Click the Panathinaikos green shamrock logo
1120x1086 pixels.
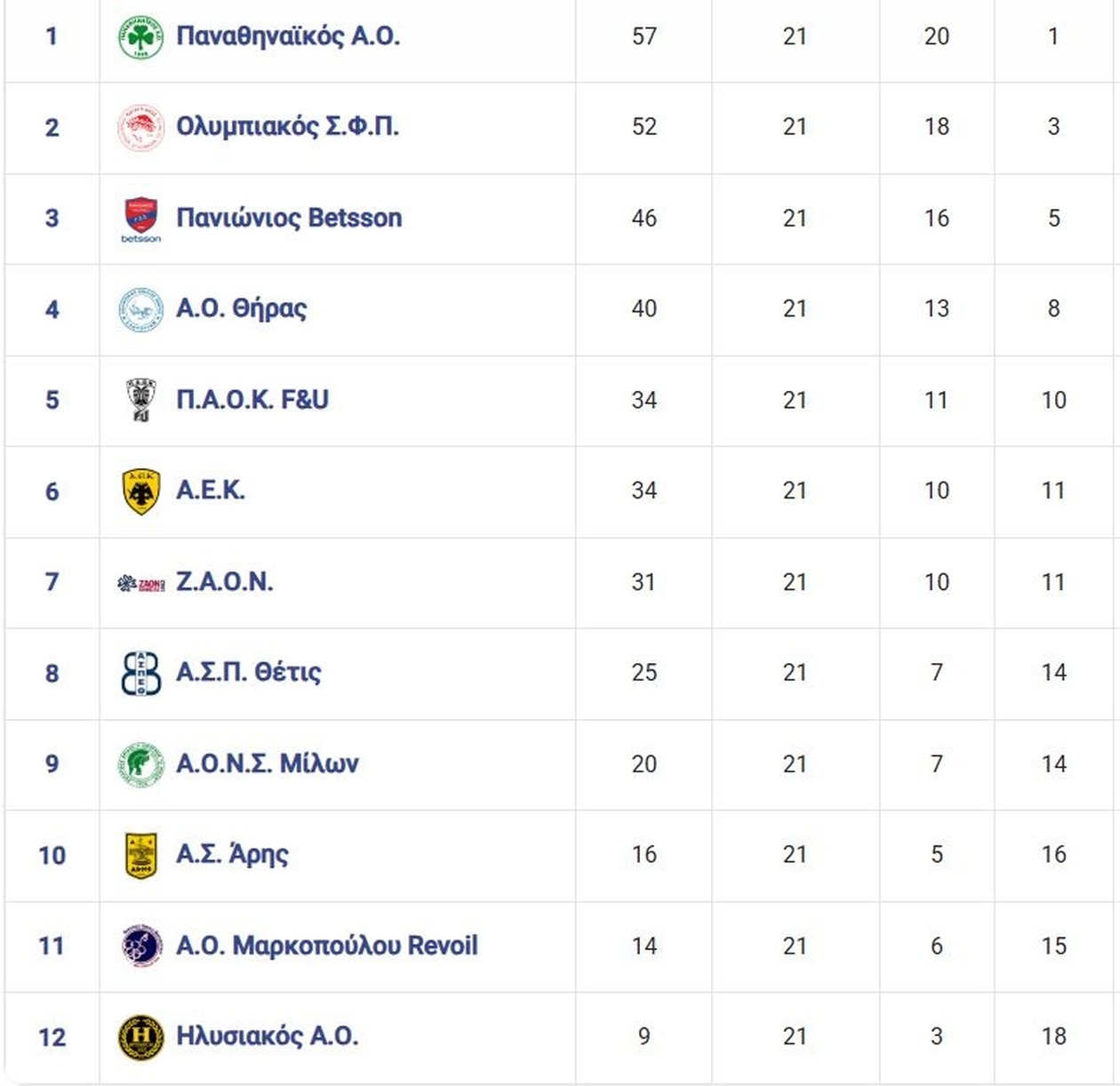tap(140, 37)
